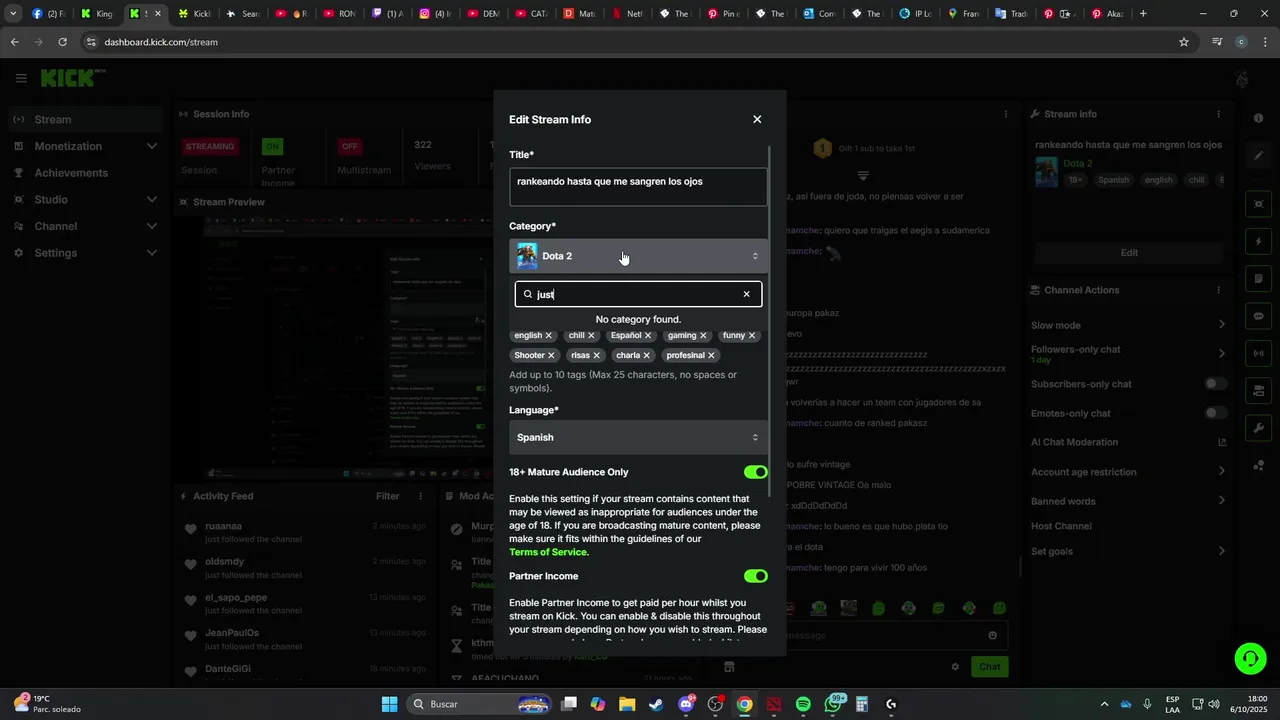Image resolution: width=1280 pixels, height=720 pixels.
Task: Click the wrench icon in right rail
Action: (x=1258, y=428)
